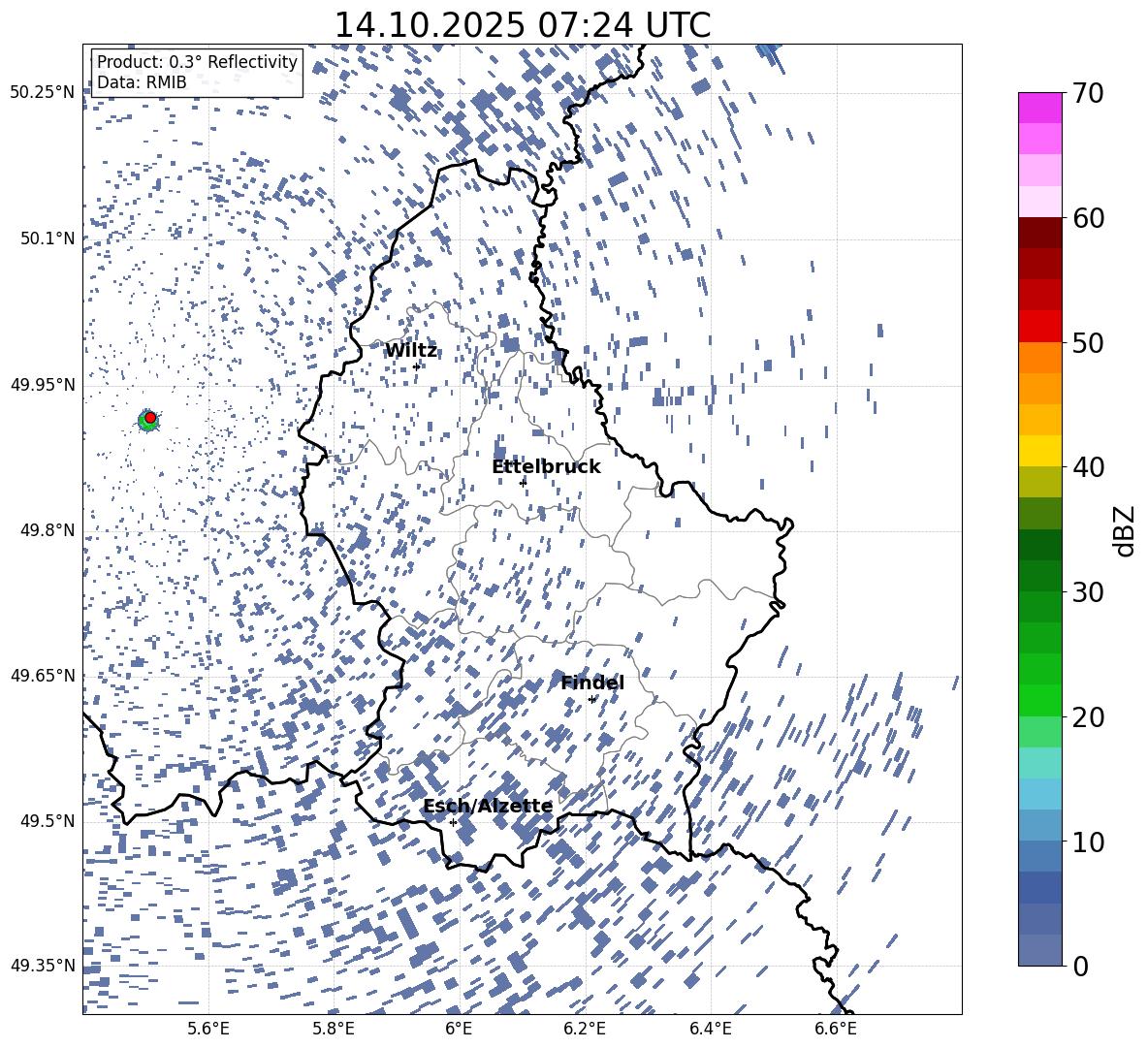This screenshot has width=1148, height=1048.
Task: Click the 49.65°N latitude label
Action: pyautogui.click(x=43, y=675)
